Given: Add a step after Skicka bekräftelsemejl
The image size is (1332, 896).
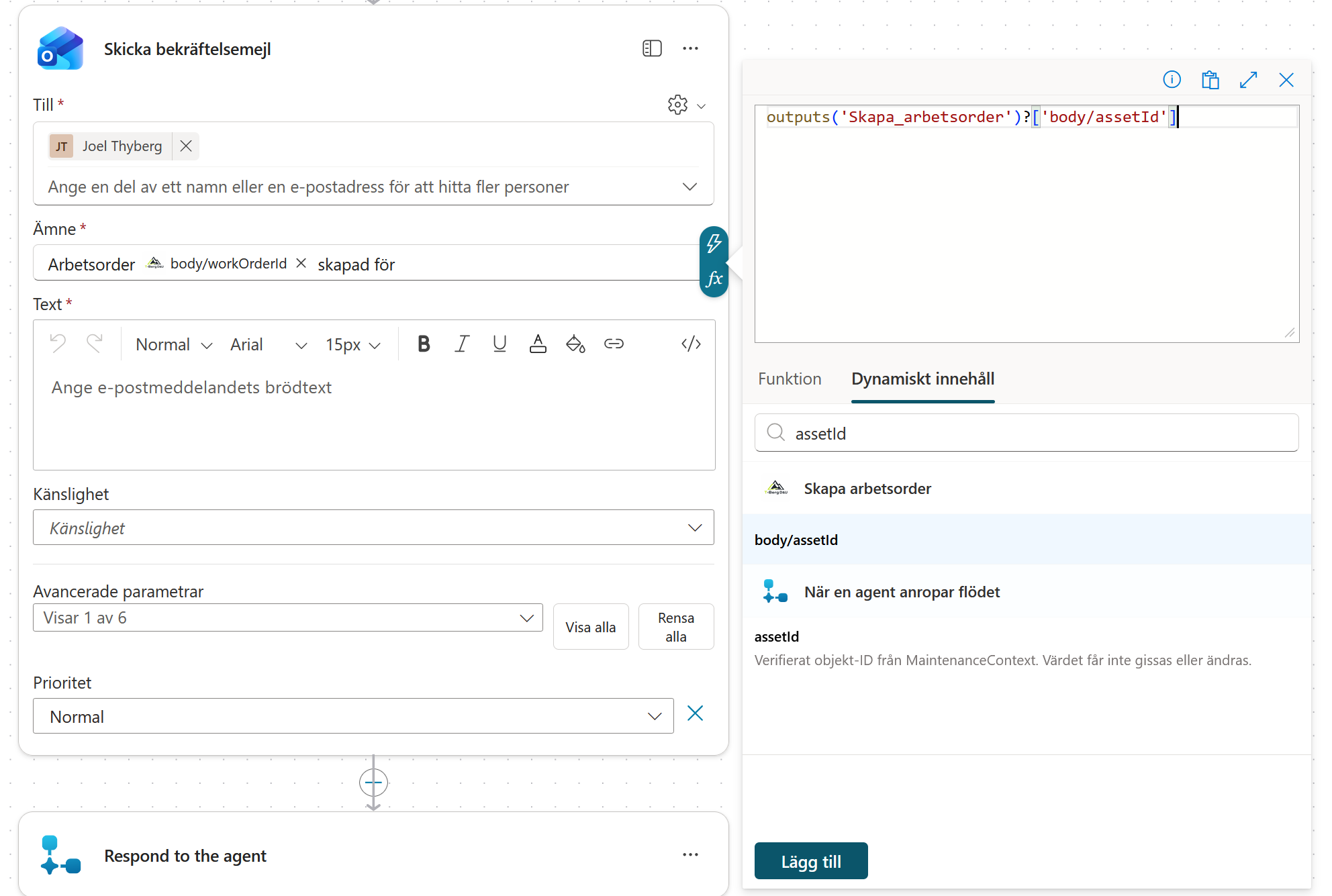Looking at the screenshot, I should pyautogui.click(x=373, y=783).
